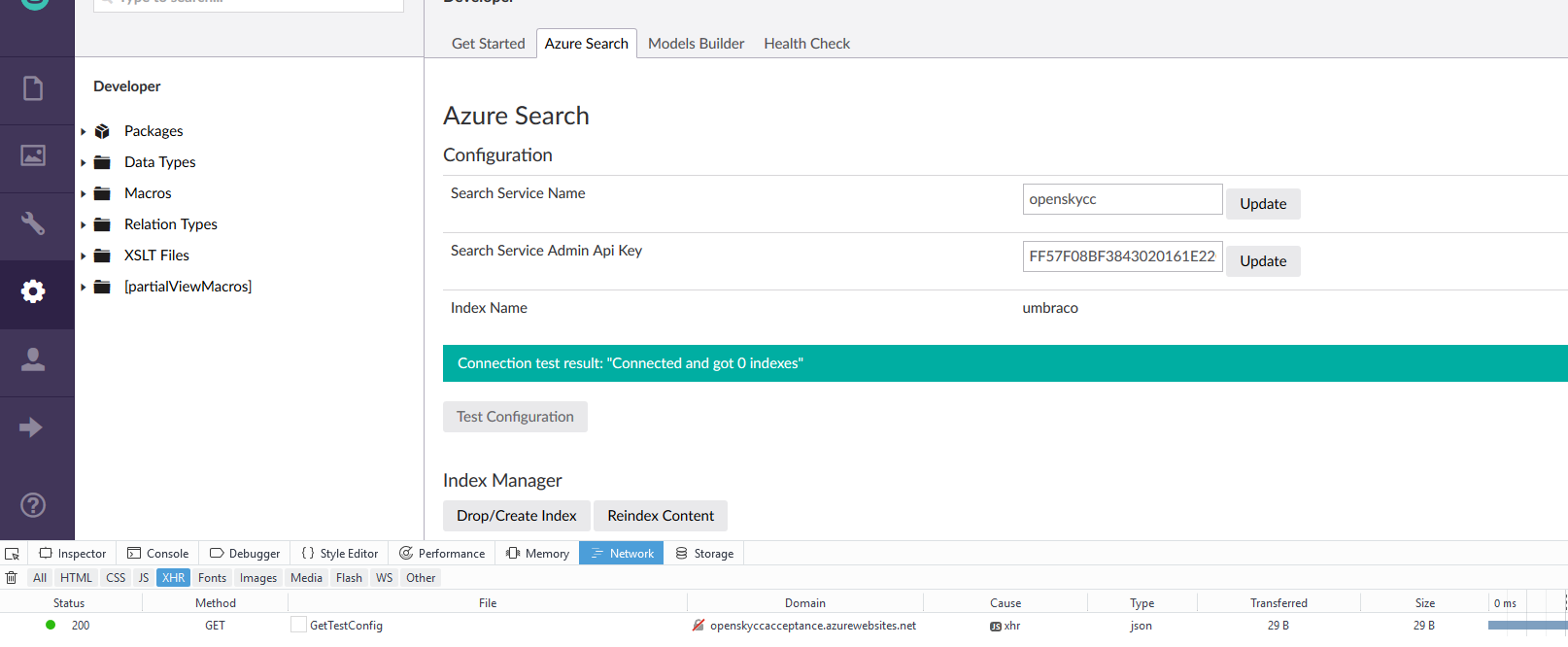Expand the Relation Types tree node
Image resolution: width=1568 pixels, height=647 pixels.
(x=84, y=224)
